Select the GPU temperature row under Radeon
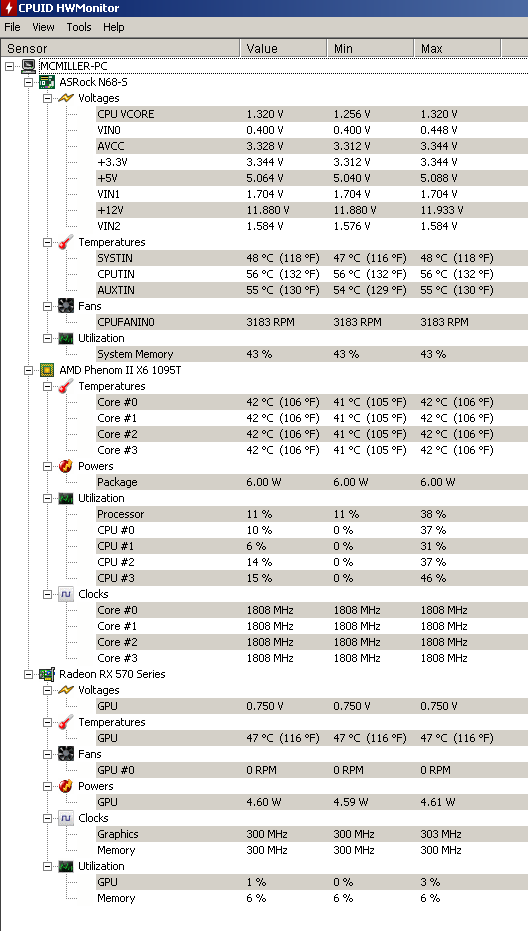Screen dimensions: 528x931 (x=312, y=738)
